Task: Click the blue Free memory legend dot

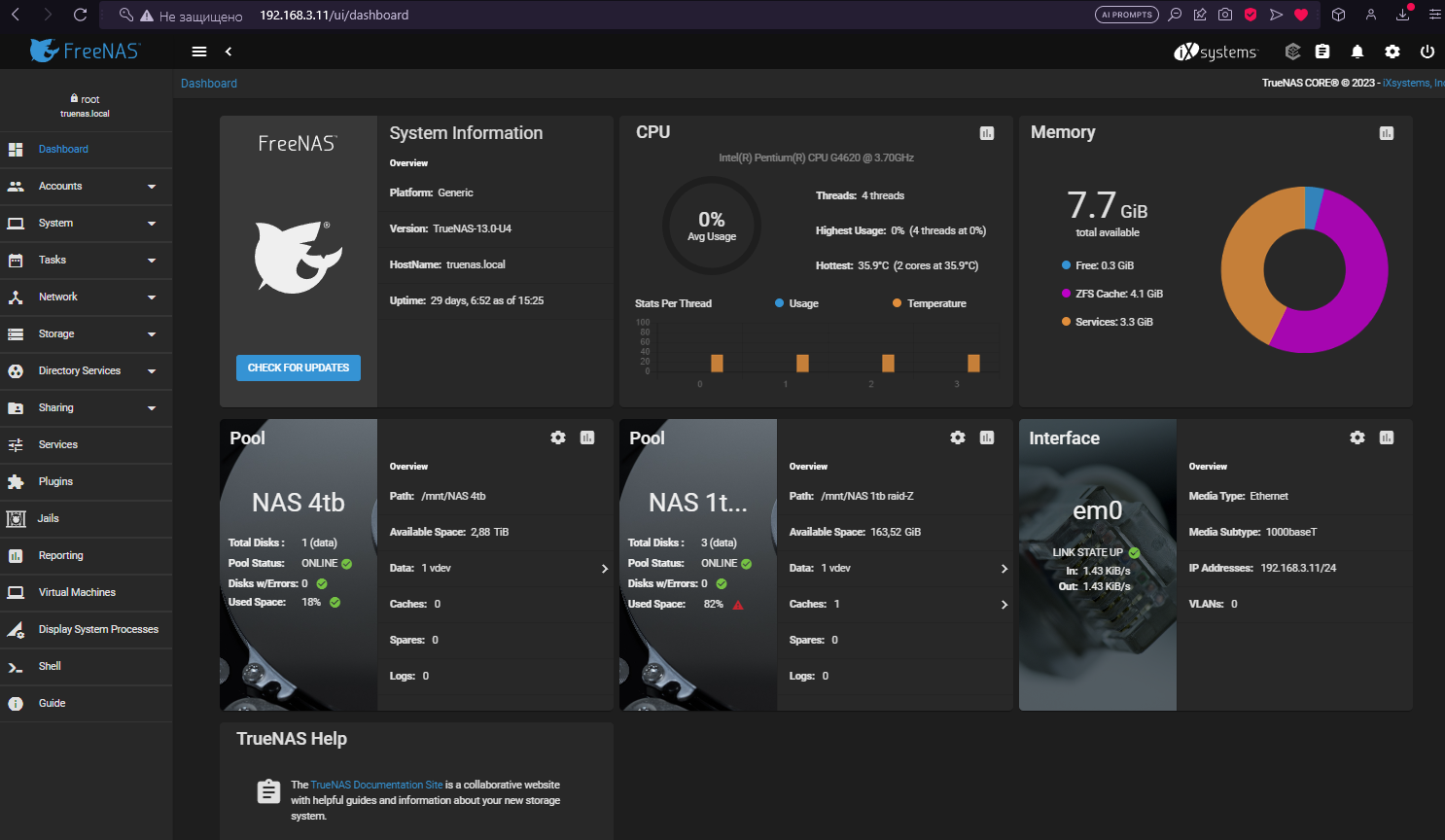Action: pyautogui.click(x=1066, y=265)
